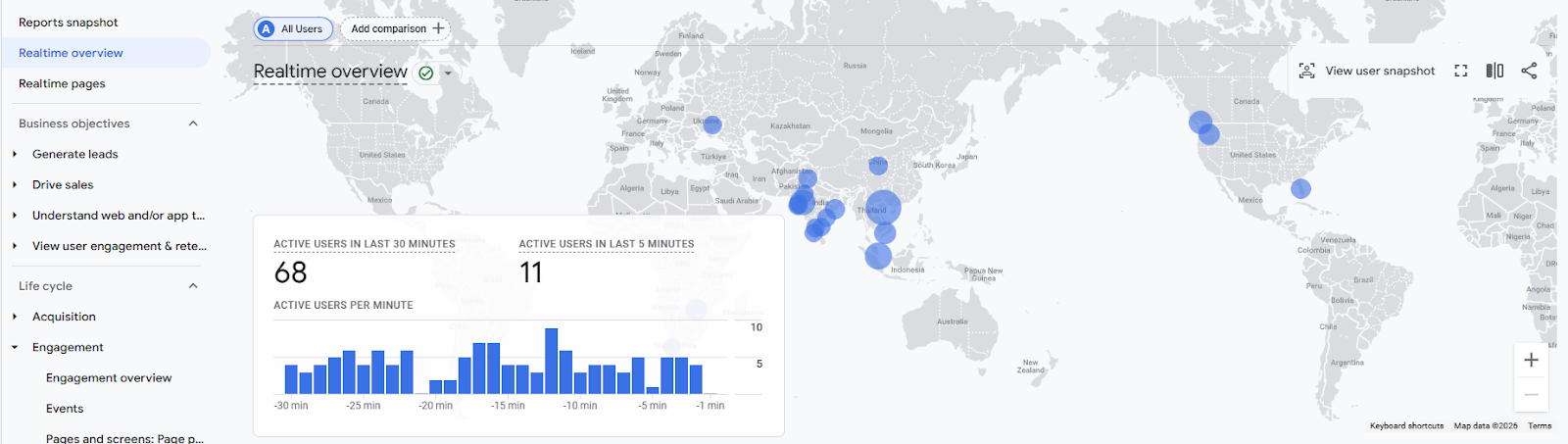Viewport: 1568px width, 444px height.
Task: Expand Understand web and/or app traffic arrow
Action: (x=15, y=216)
